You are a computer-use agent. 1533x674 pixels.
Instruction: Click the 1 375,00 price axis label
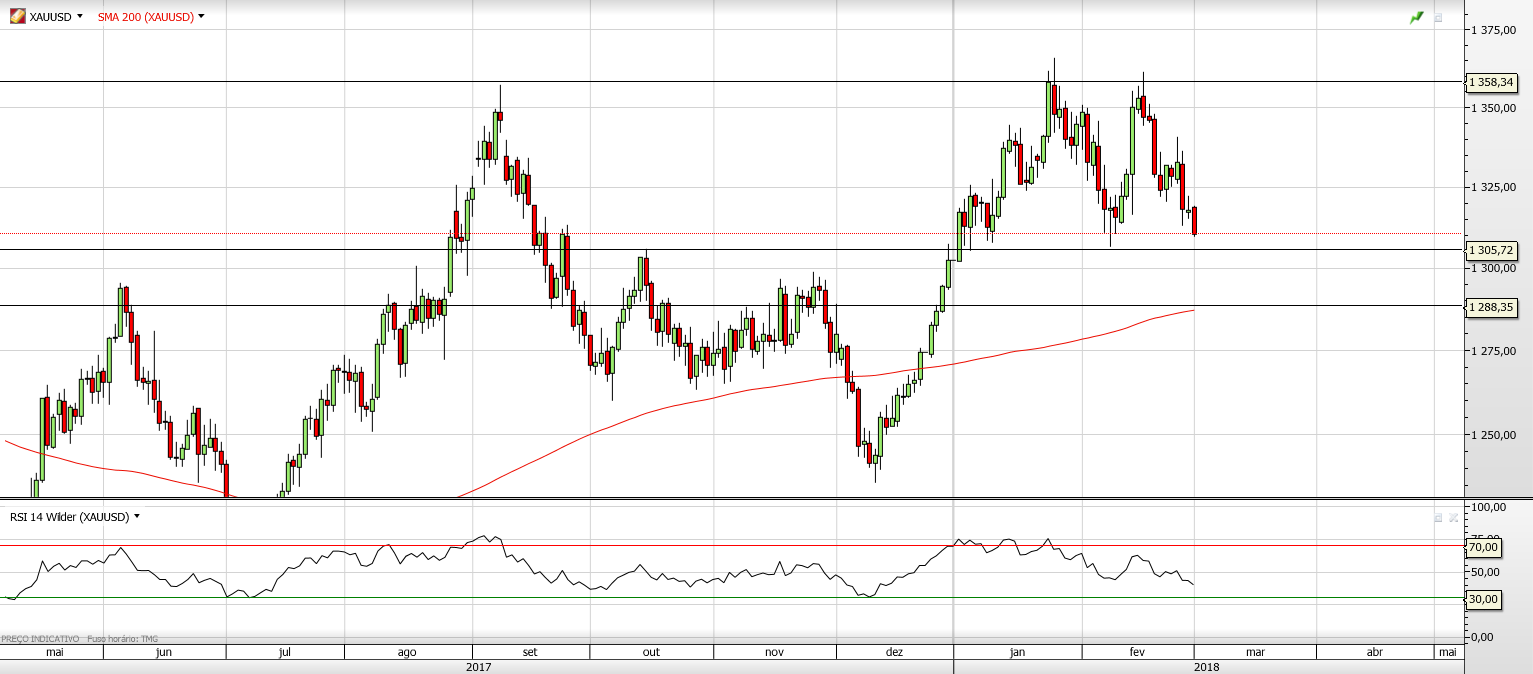tap(1494, 31)
